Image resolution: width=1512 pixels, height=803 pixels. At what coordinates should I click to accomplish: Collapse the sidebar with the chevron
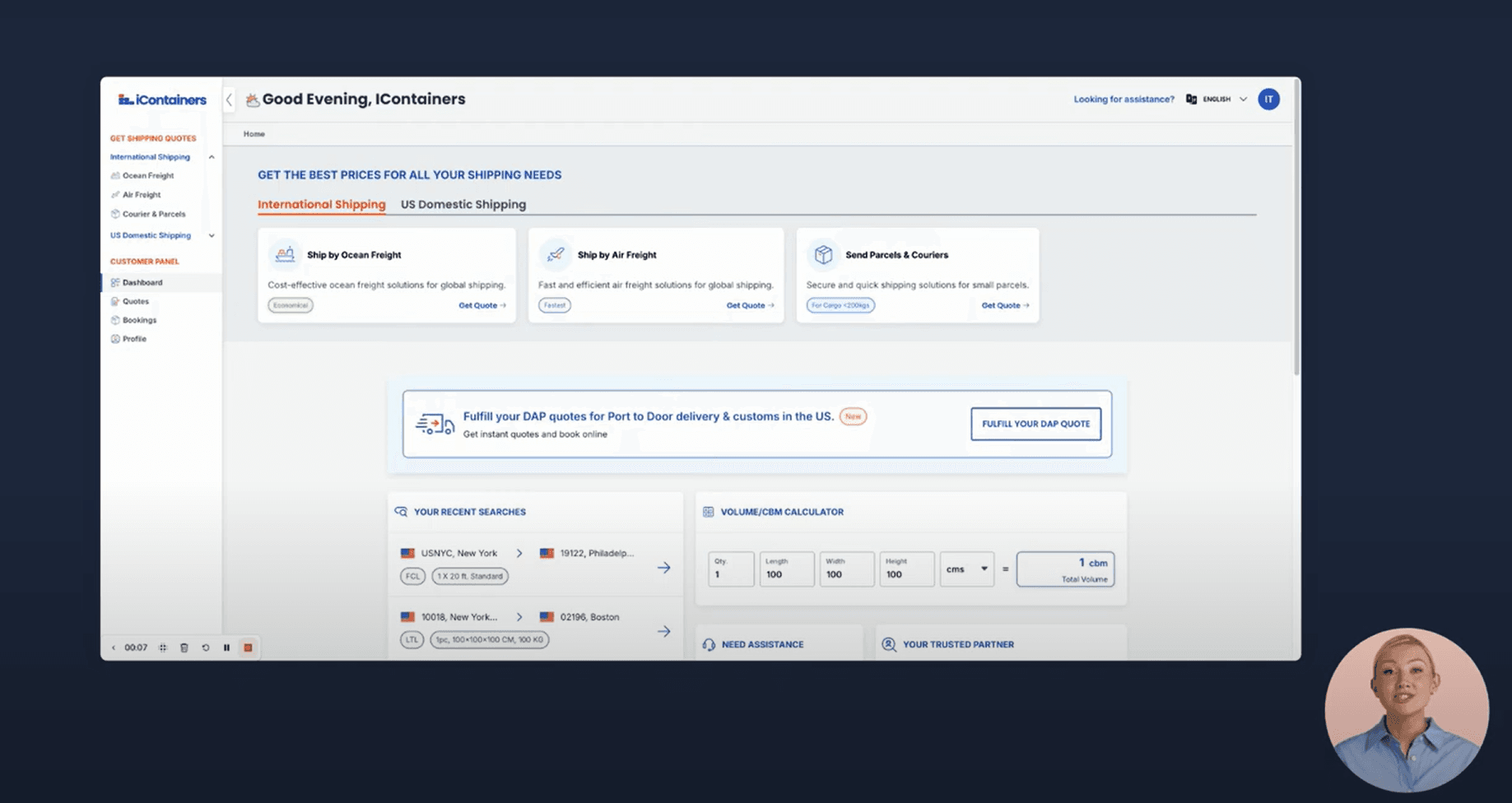click(230, 100)
